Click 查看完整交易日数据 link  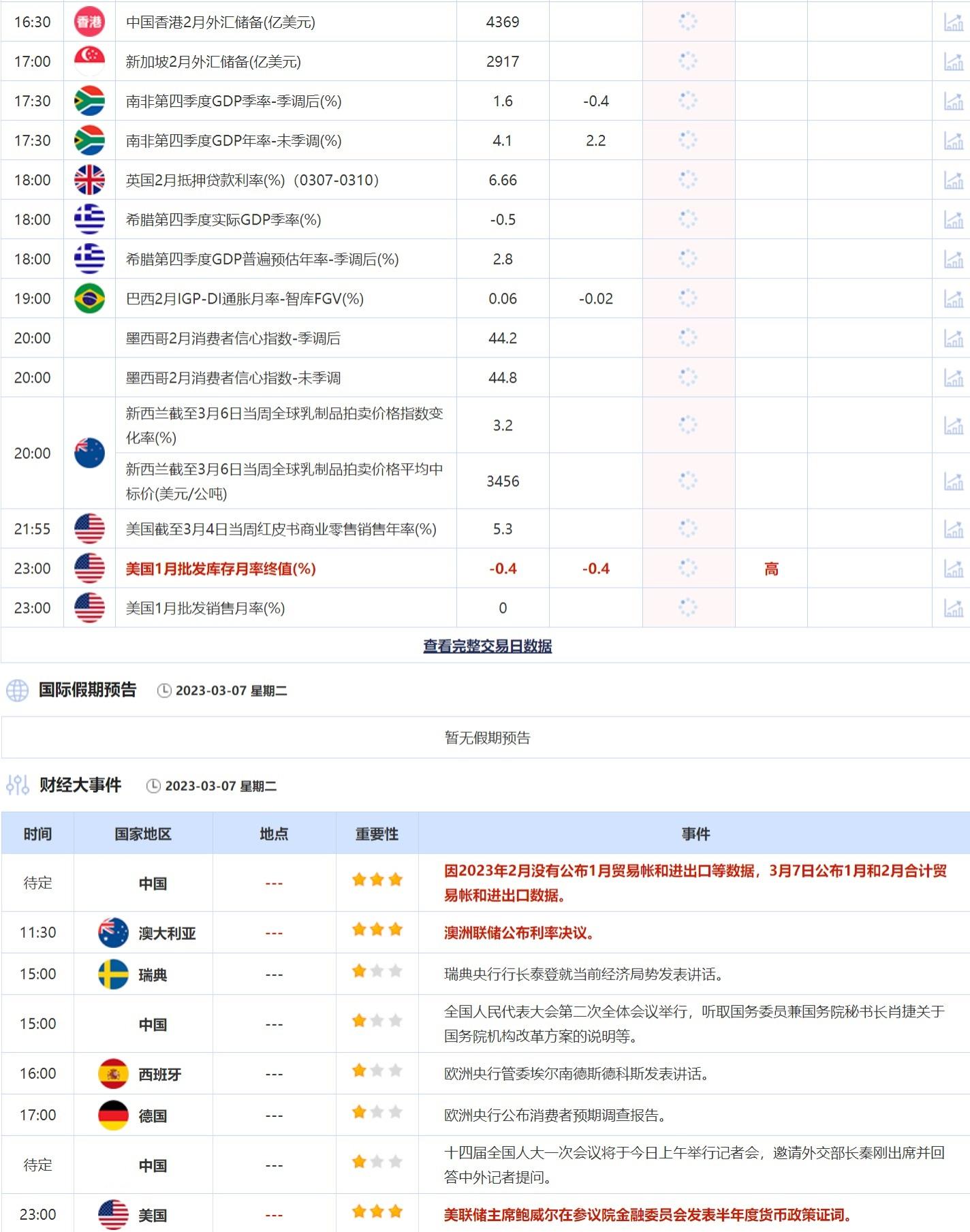pos(487,646)
